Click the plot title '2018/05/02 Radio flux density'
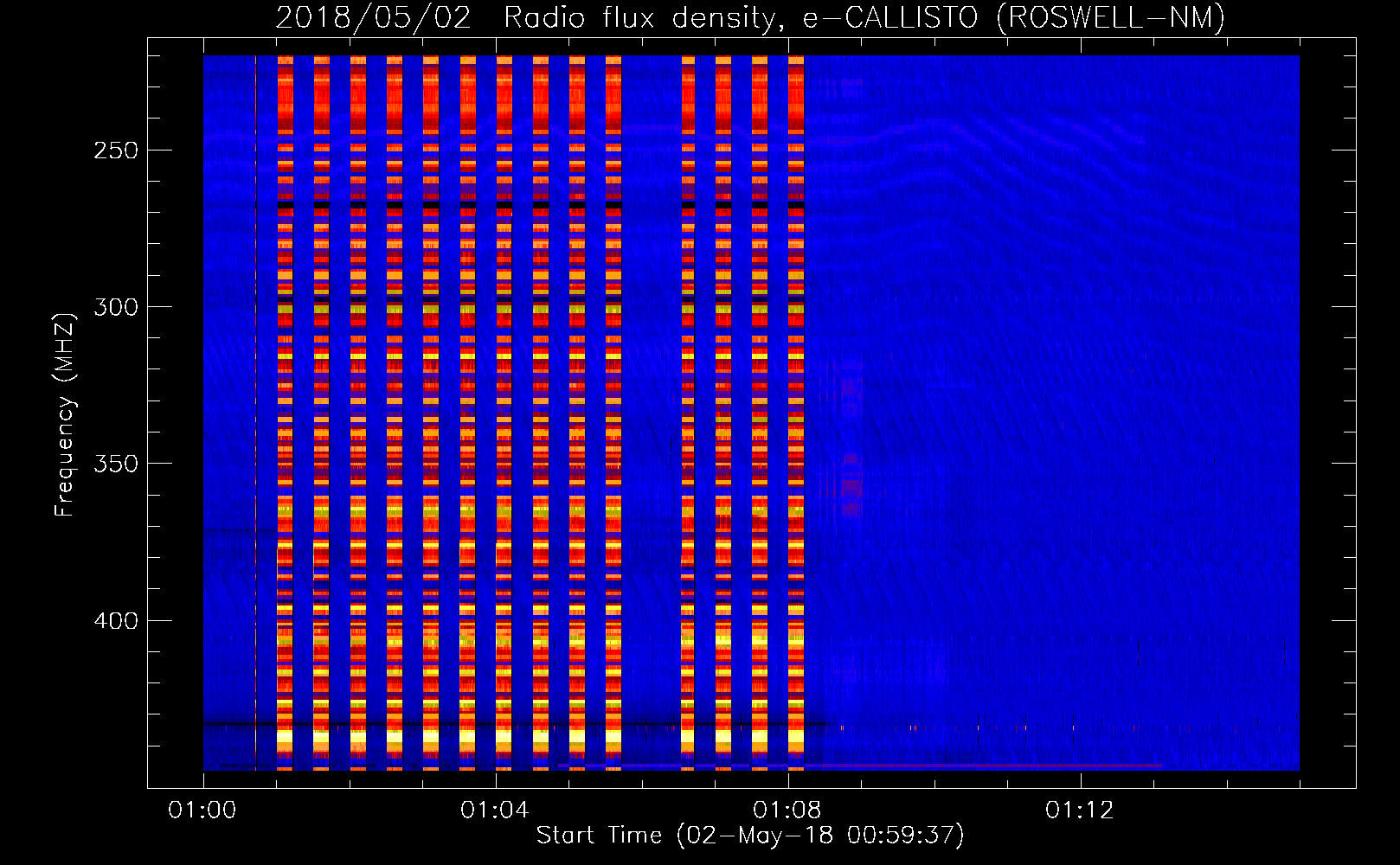The image size is (1400, 865). click(x=749, y=17)
